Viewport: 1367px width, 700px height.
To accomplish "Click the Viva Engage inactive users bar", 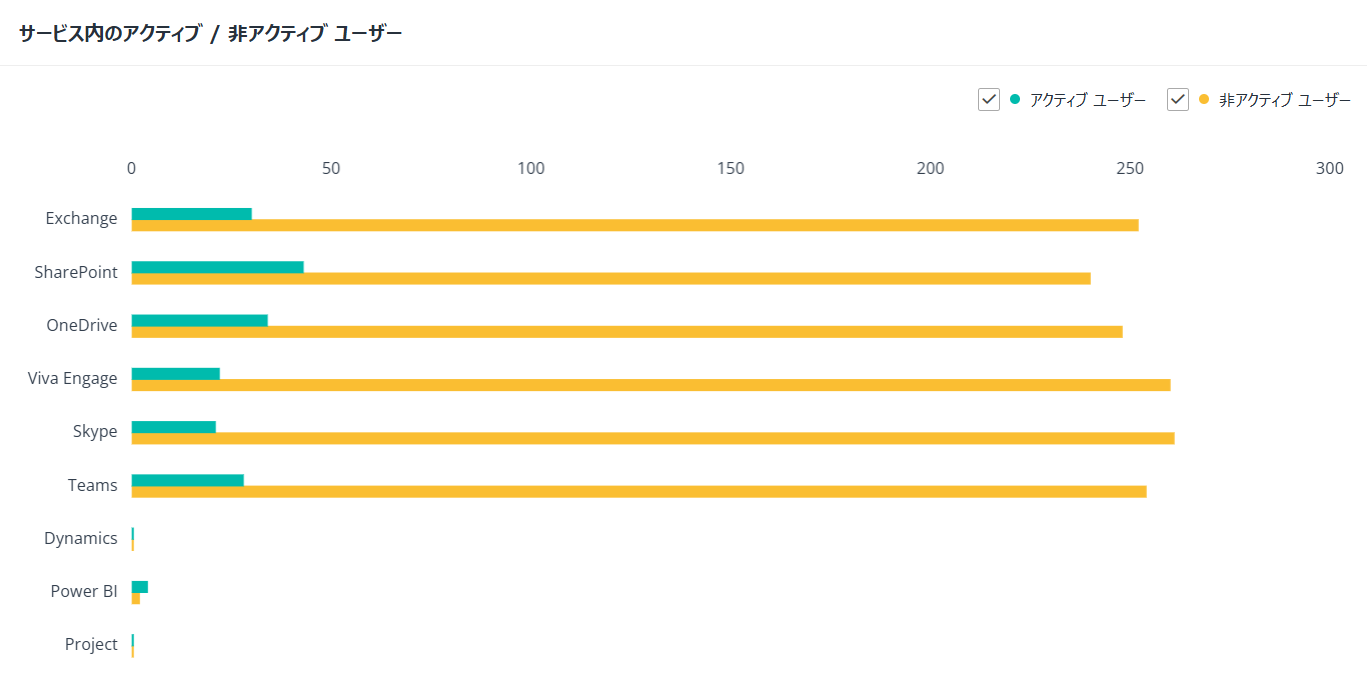I will [x=651, y=385].
